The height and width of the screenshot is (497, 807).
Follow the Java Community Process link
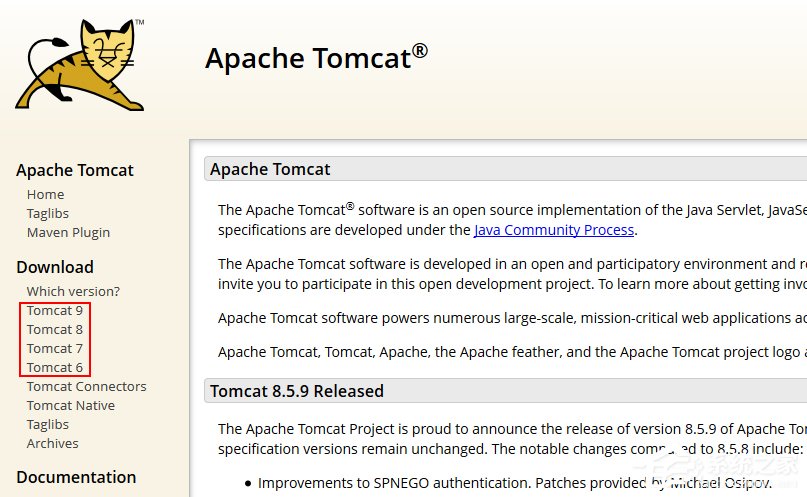[x=553, y=230]
